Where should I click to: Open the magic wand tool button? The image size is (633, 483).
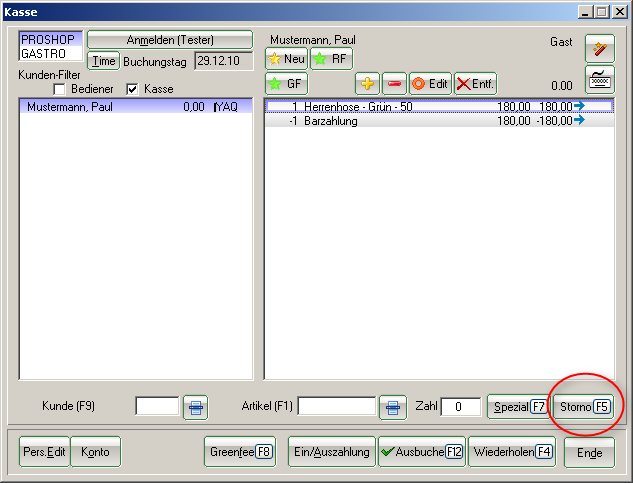(599, 48)
